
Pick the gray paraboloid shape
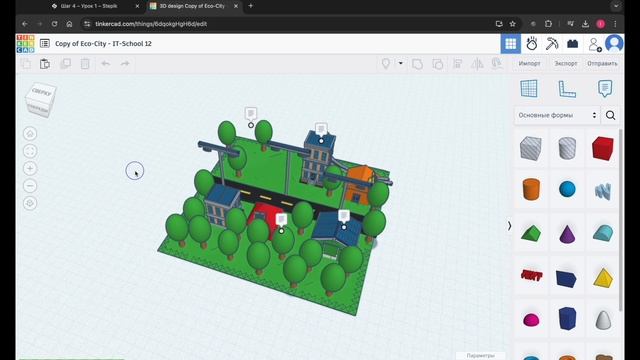click(603, 320)
